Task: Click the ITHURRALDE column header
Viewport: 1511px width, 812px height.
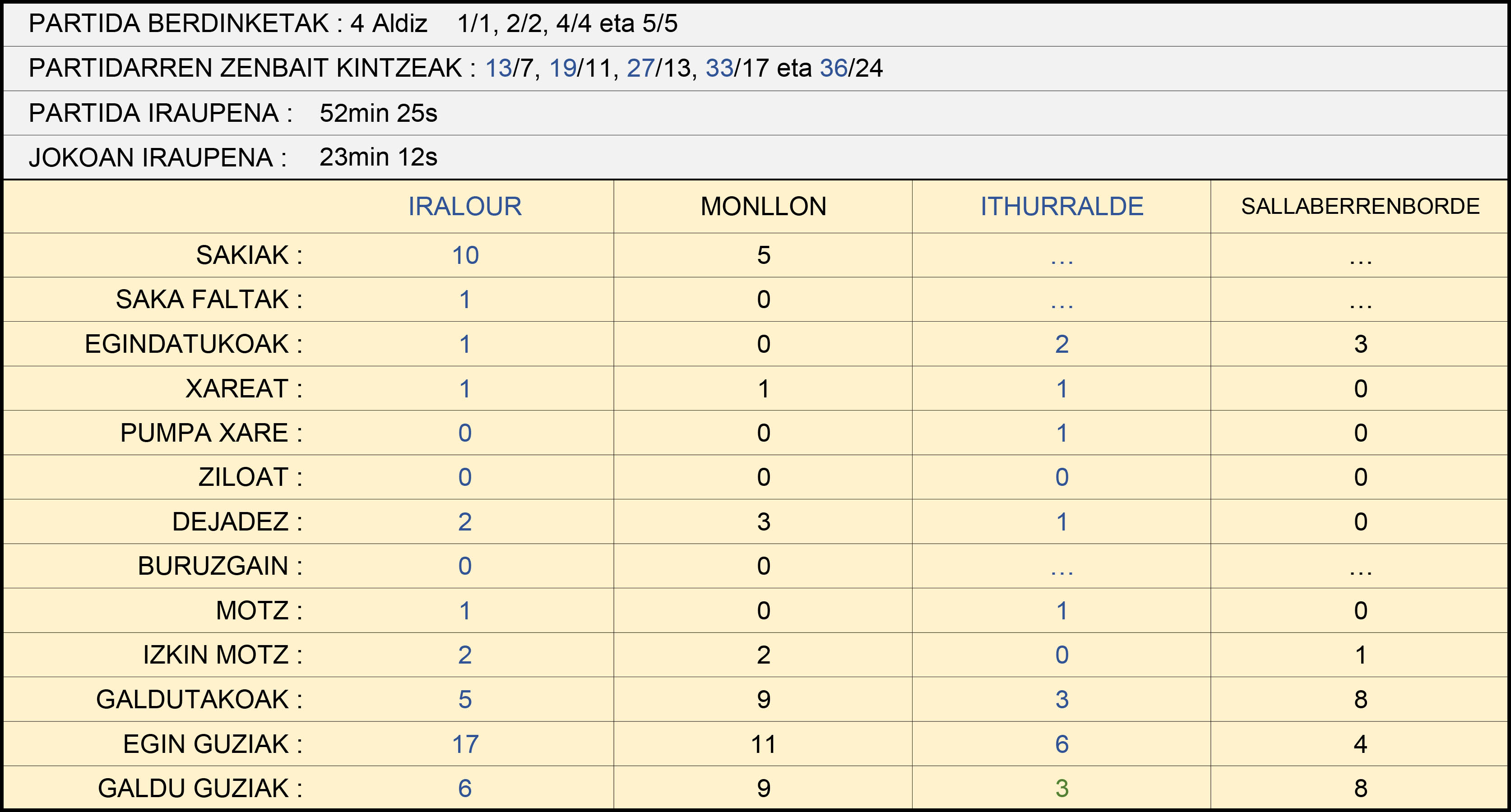Action: click(1061, 206)
